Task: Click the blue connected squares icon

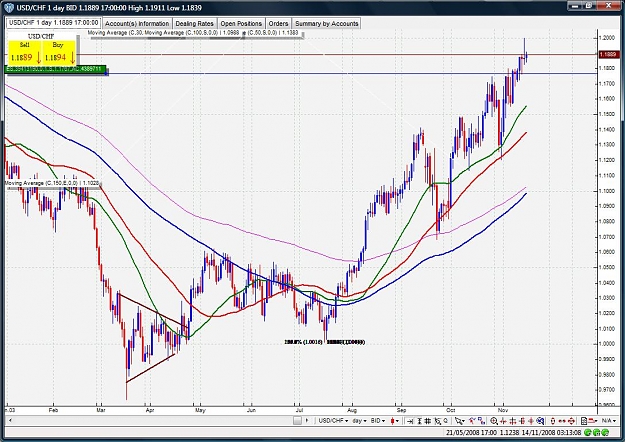Action: [x=482, y=421]
